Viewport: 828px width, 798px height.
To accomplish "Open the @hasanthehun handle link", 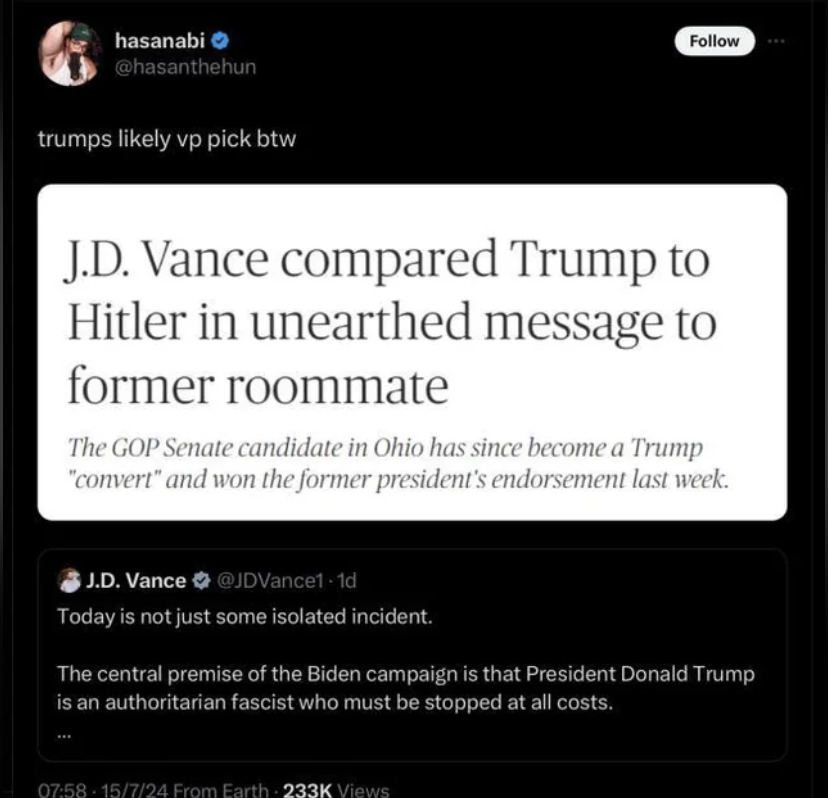I will click(x=185, y=67).
